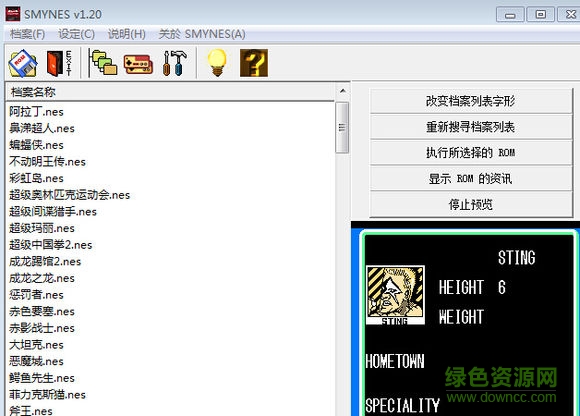
Task: Minimize the SMYNES window
Action: click(510, 14)
